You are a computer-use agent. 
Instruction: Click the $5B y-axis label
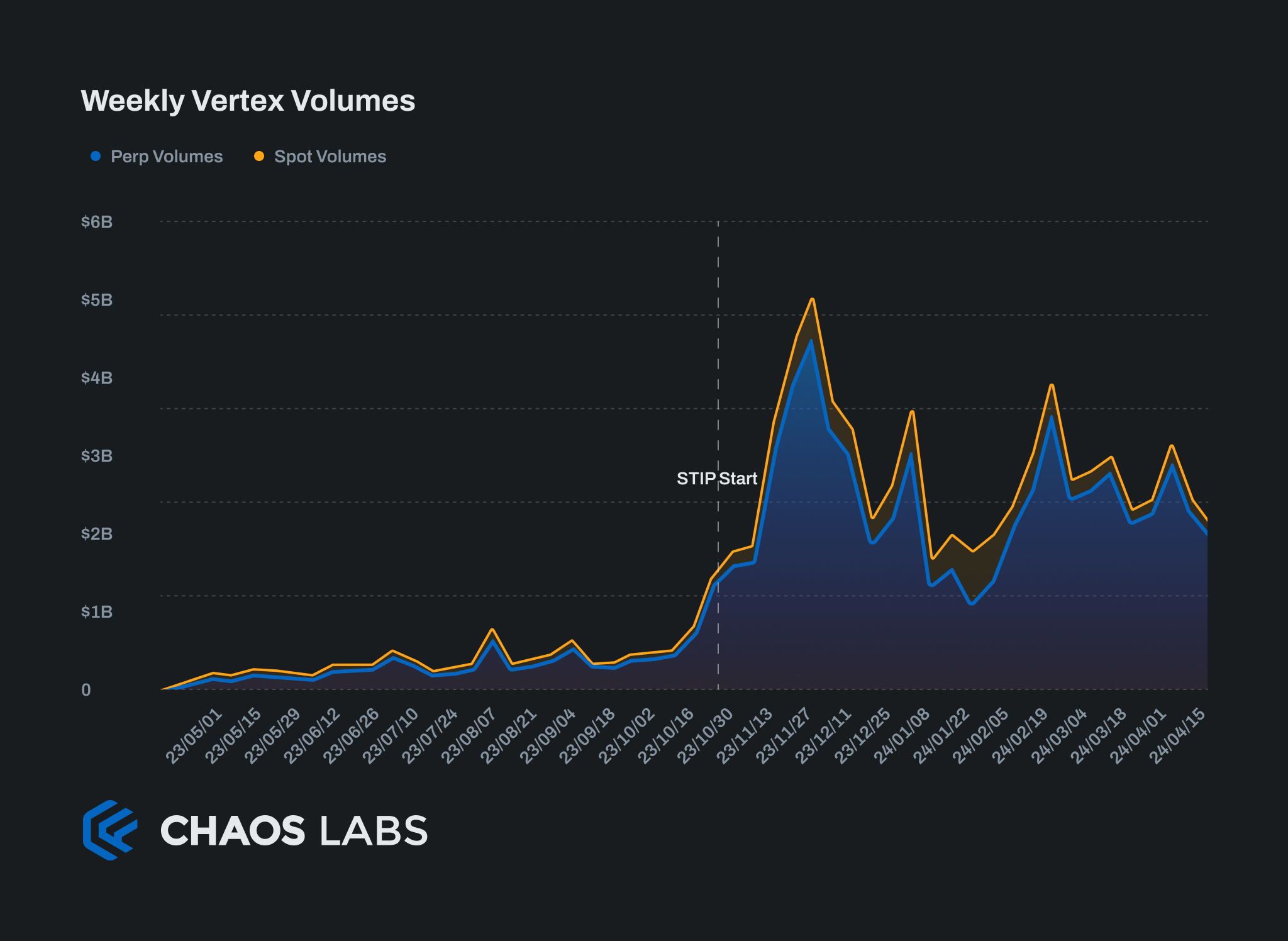coord(97,300)
